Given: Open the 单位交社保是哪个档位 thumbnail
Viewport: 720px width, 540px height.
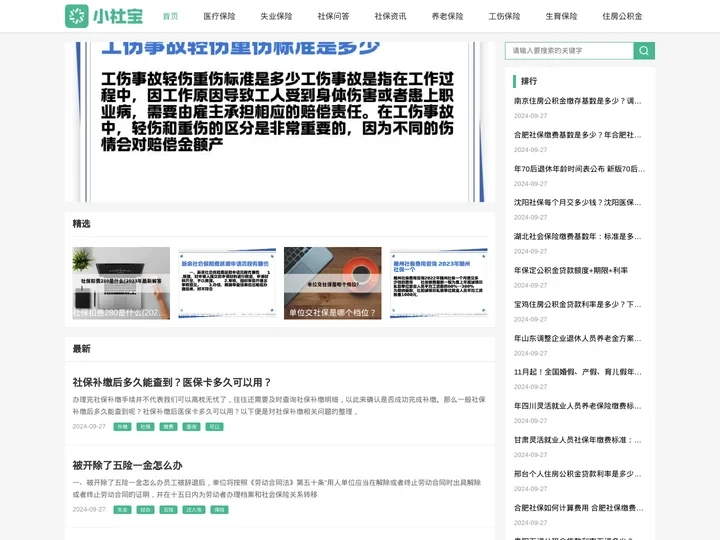Looking at the screenshot, I should [x=332, y=283].
